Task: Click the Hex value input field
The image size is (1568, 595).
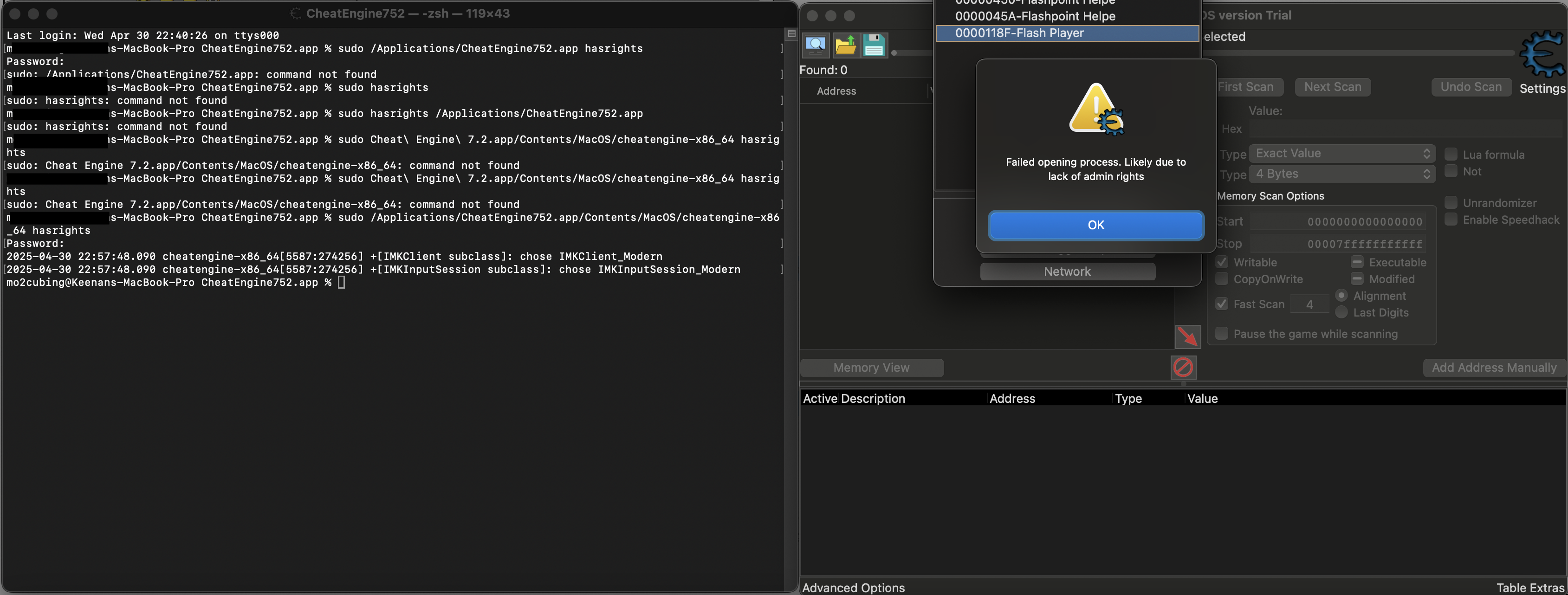Action: (x=1406, y=129)
